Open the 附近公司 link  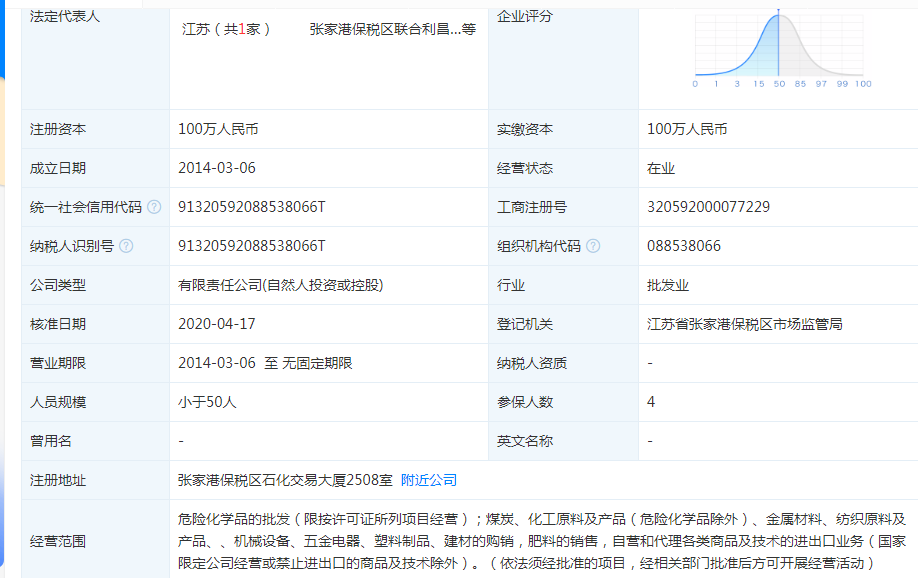pos(429,480)
